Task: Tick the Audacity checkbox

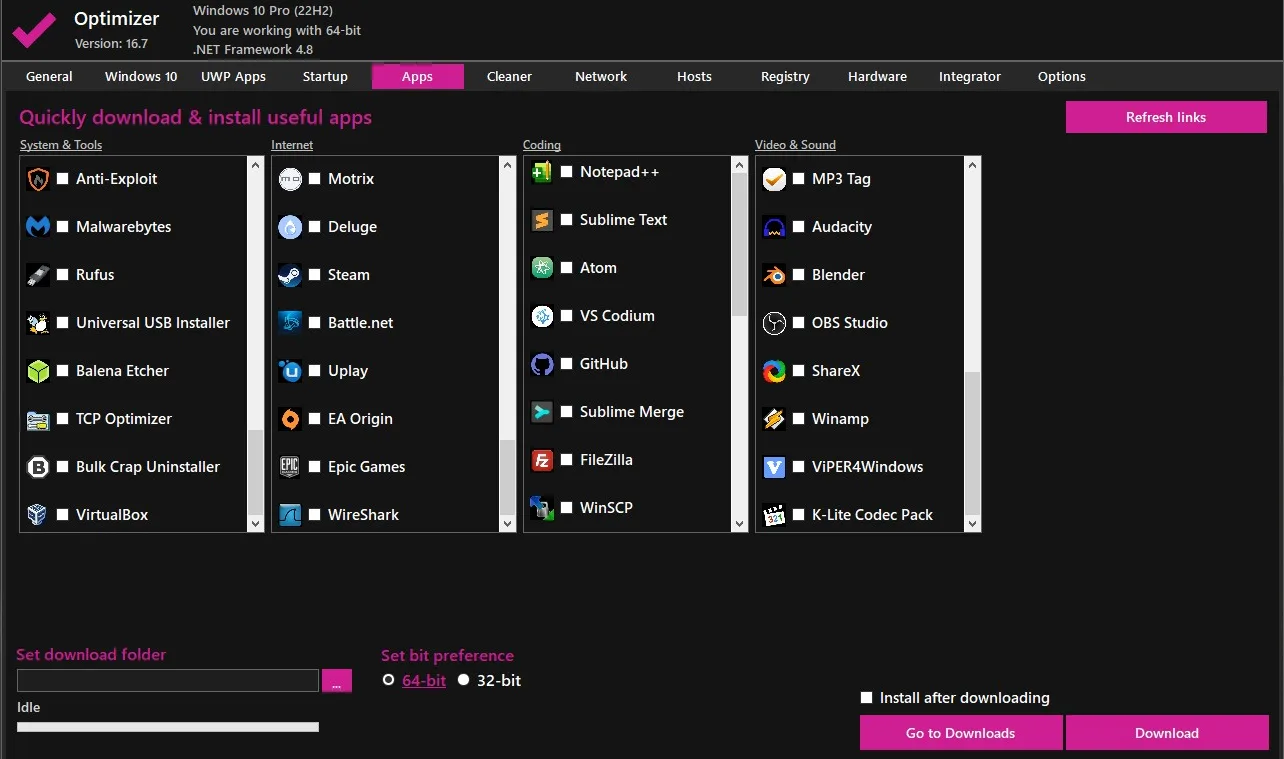Action: (x=799, y=227)
